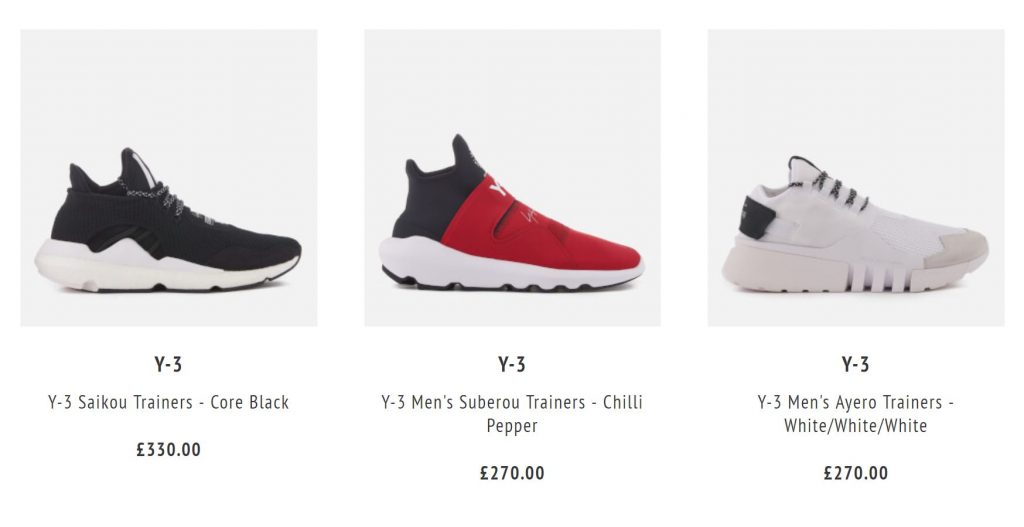Click the white logo on the red Suberou shoe

[499, 185]
